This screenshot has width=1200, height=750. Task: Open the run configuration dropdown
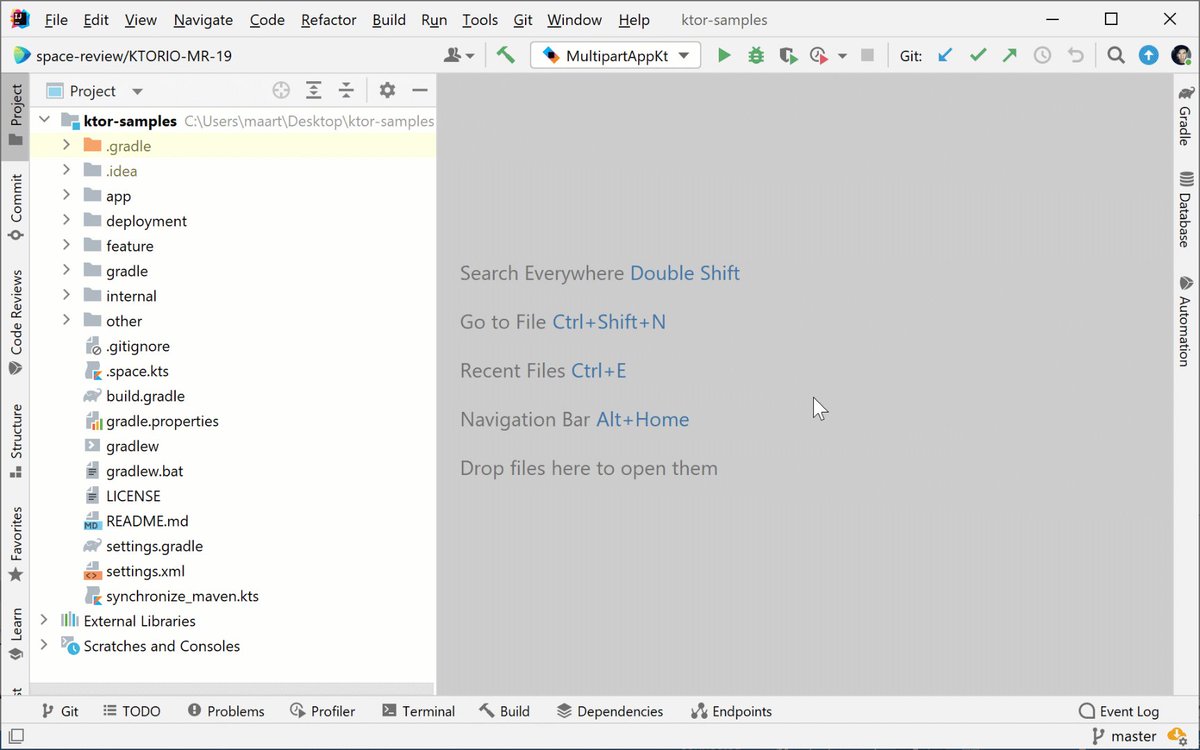click(x=684, y=55)
